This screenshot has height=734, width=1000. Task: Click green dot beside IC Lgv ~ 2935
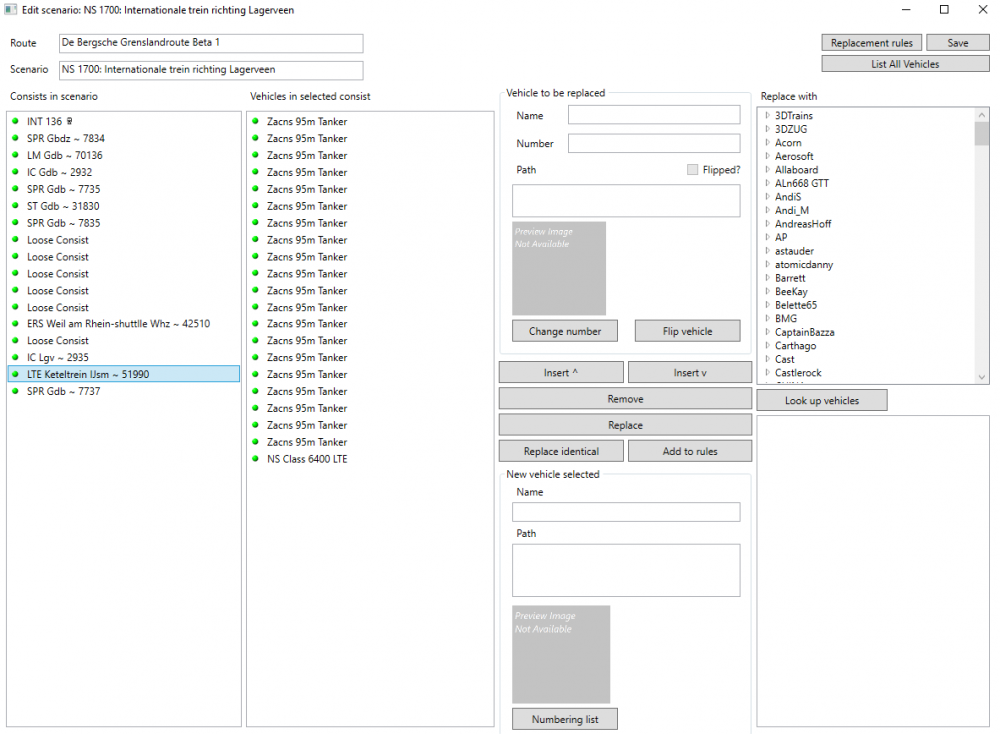tap(16, 357)
